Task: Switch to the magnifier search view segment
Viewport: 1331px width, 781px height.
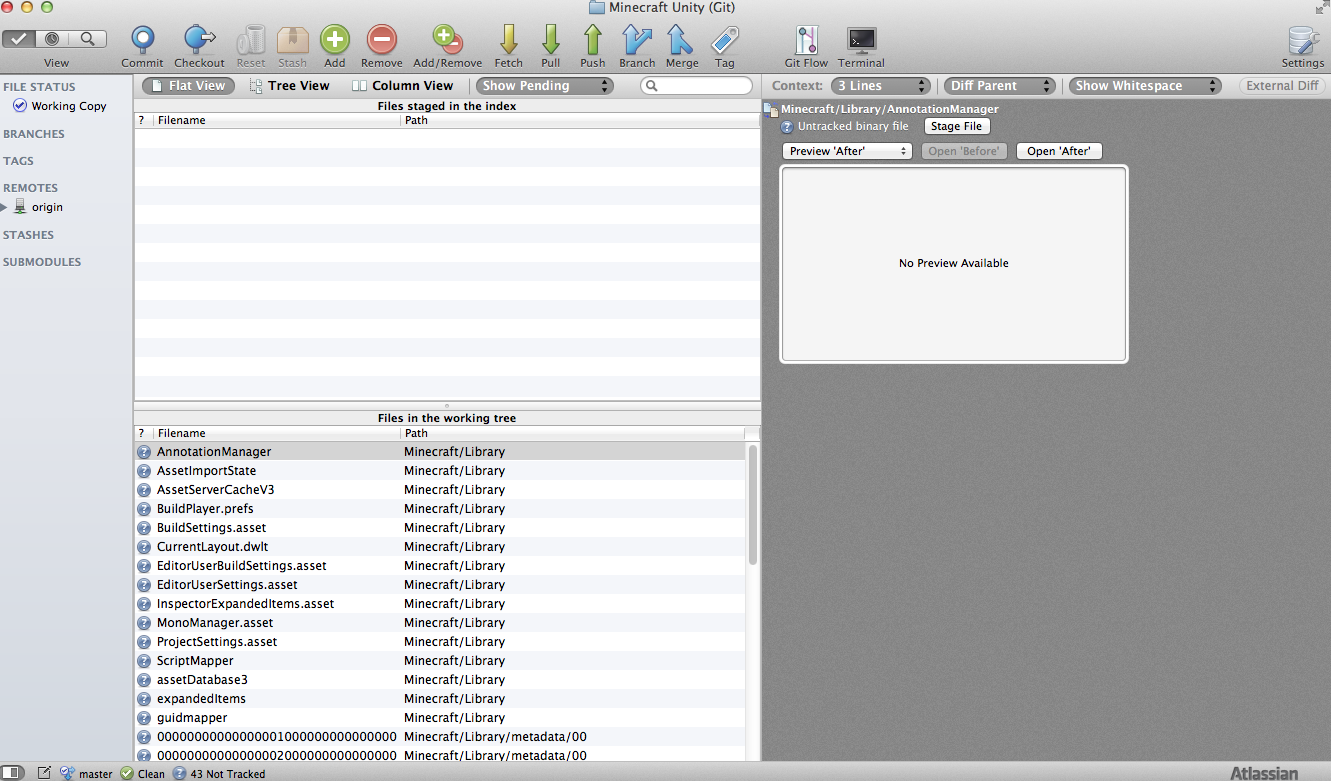Action: 89,39
